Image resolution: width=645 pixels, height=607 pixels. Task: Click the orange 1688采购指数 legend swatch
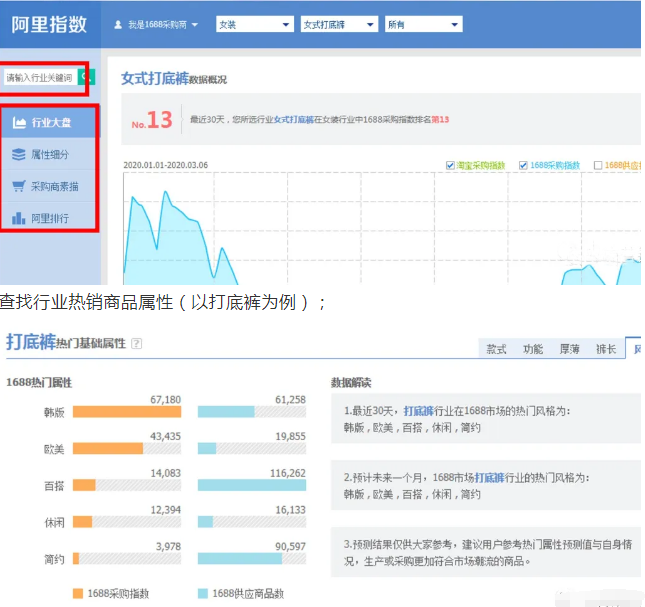(78, 593)
